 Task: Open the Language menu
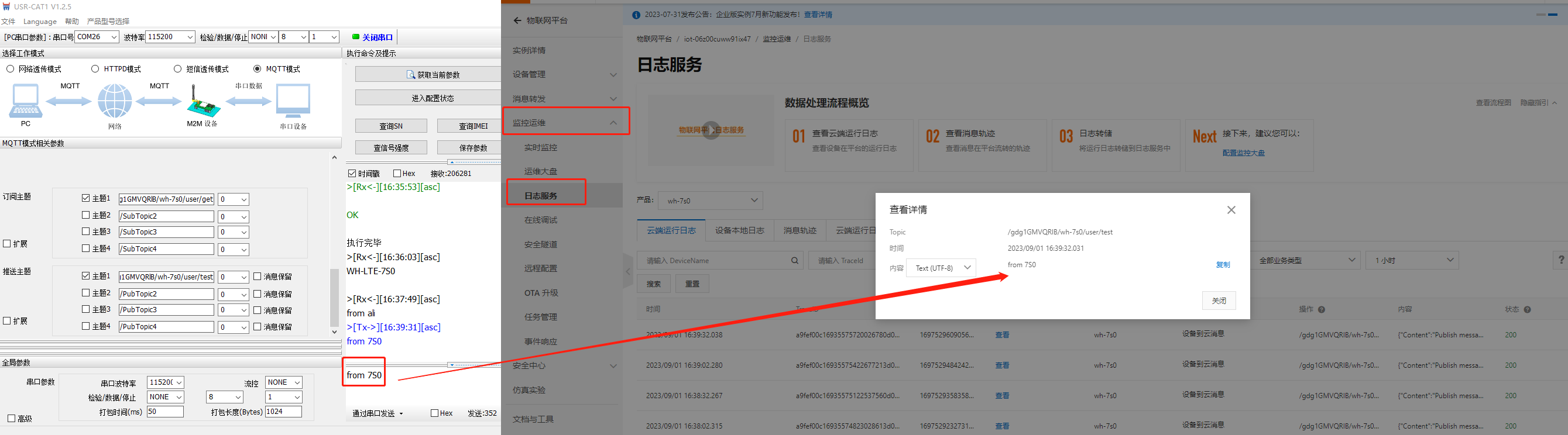coord(40,21)
